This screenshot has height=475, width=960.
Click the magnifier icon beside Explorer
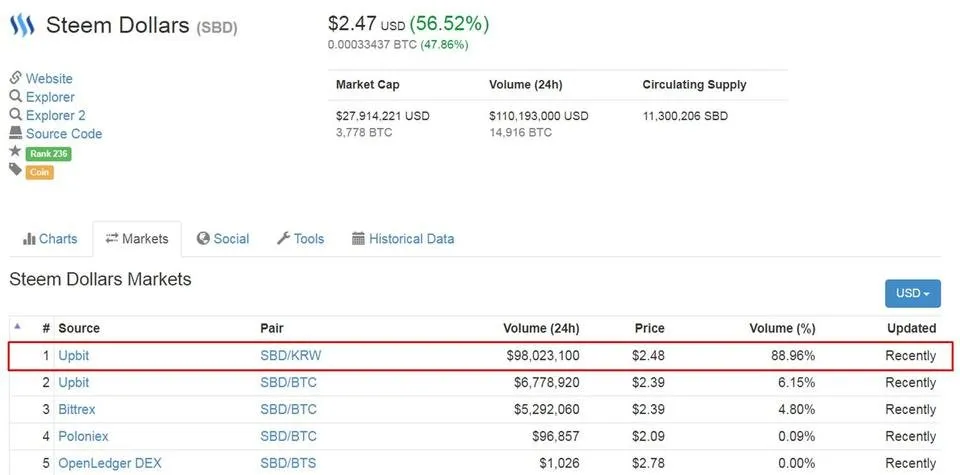[15, 96]
